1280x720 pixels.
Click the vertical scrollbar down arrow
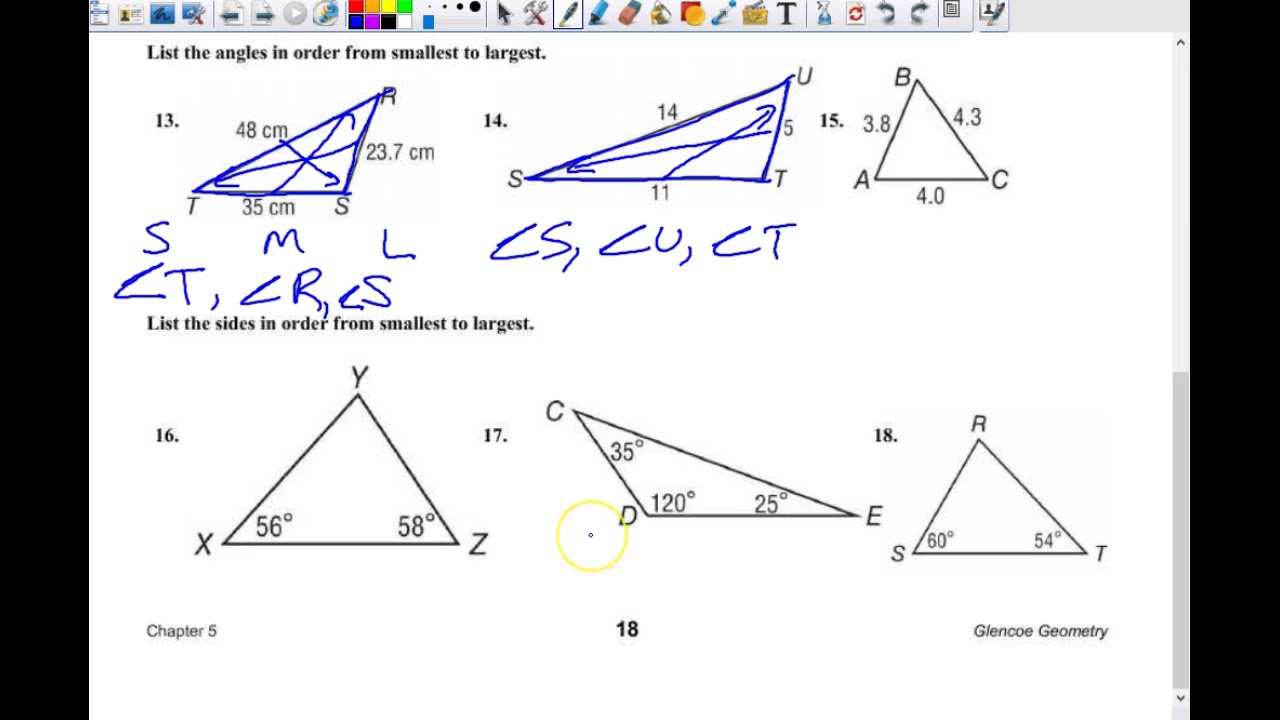click(1181, 698)
